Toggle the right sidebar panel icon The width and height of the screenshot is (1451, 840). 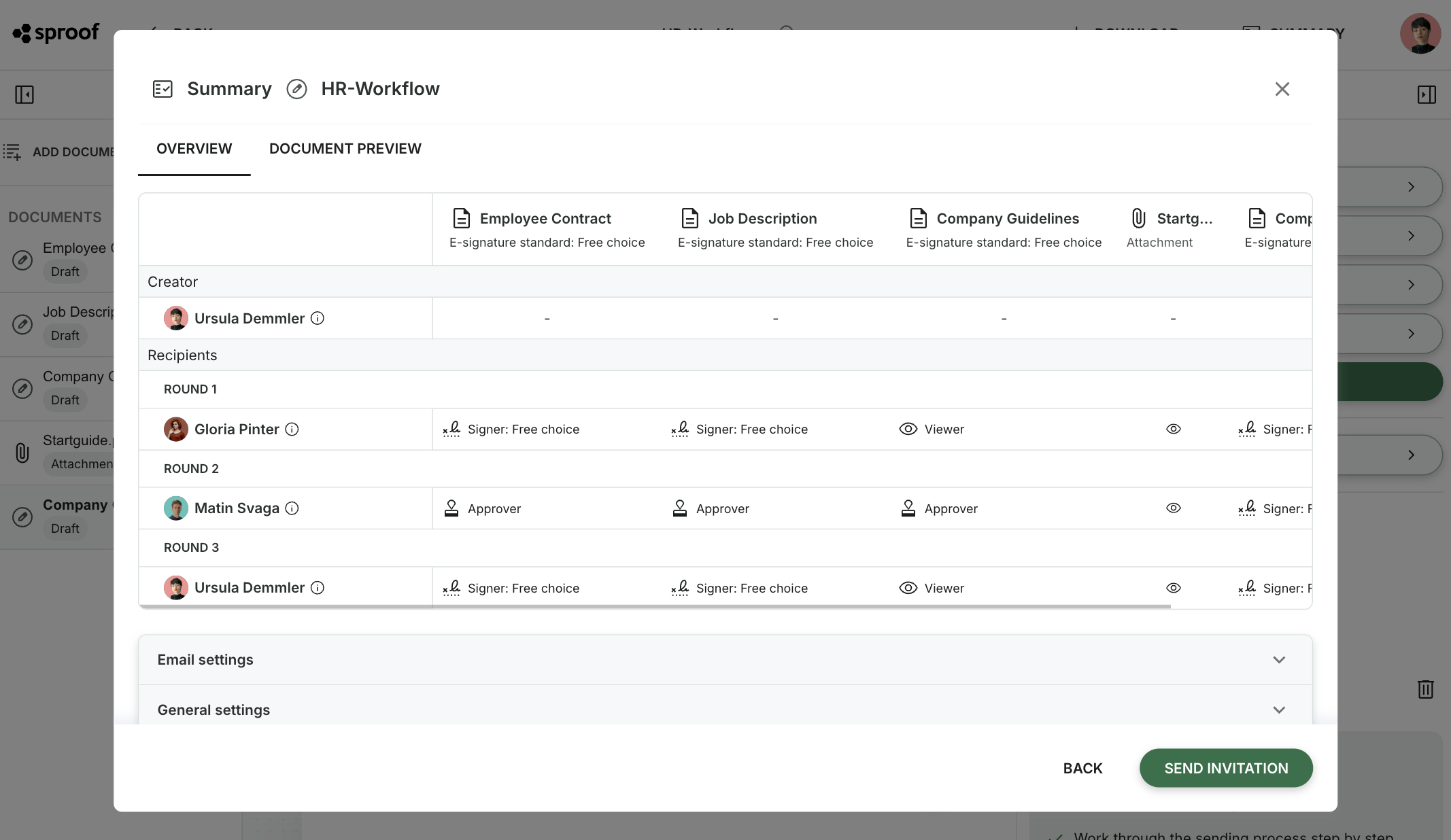1427,94
